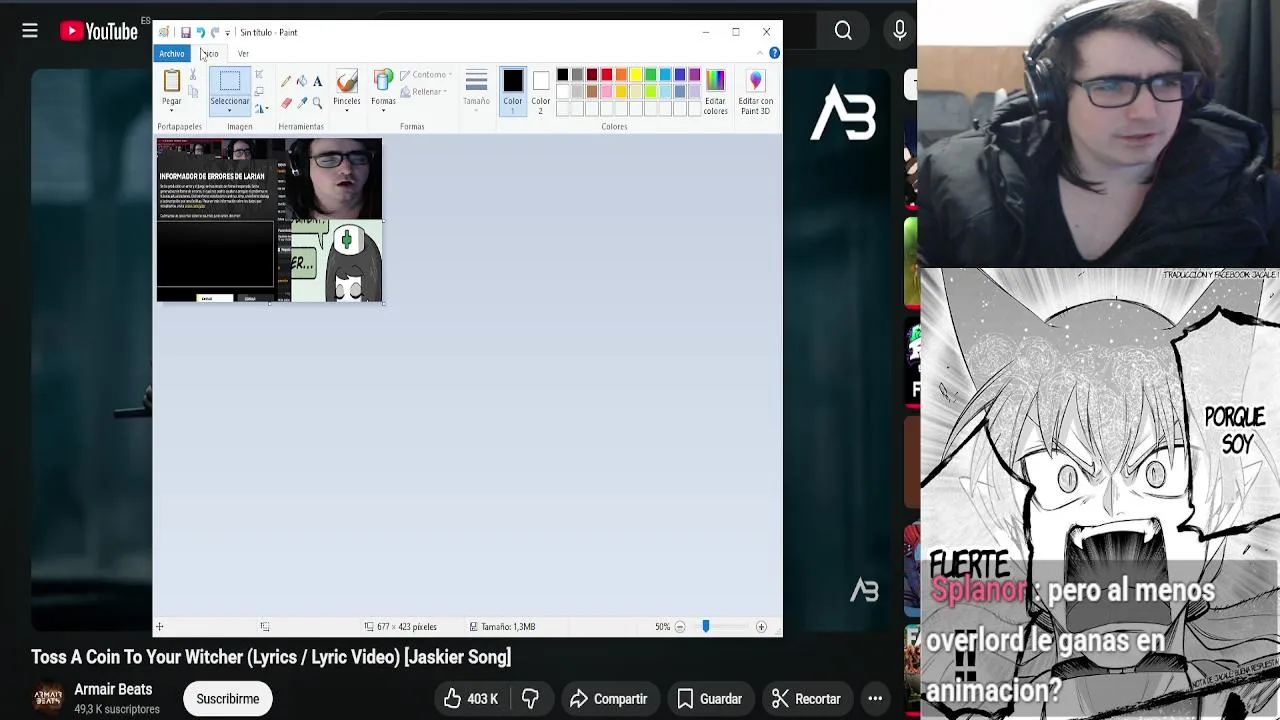
Task: Select the Pencil tool
Action: click(286, 81)
